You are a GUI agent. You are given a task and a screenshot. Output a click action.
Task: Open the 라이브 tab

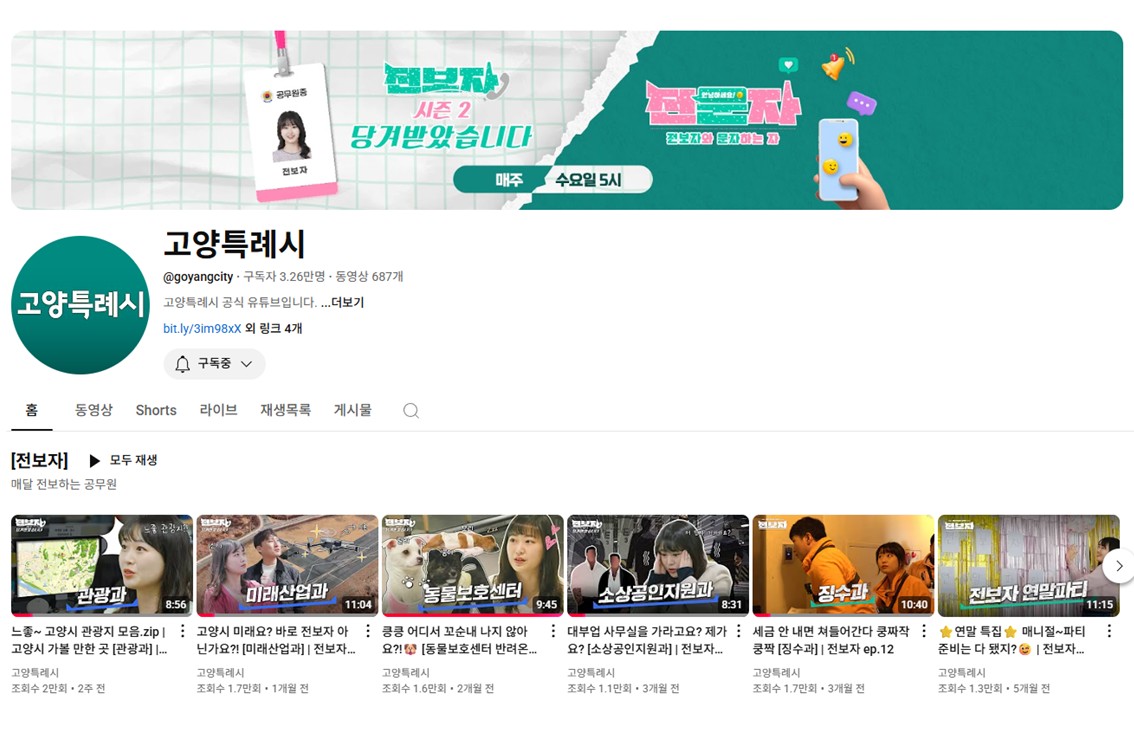coord(218,410)
